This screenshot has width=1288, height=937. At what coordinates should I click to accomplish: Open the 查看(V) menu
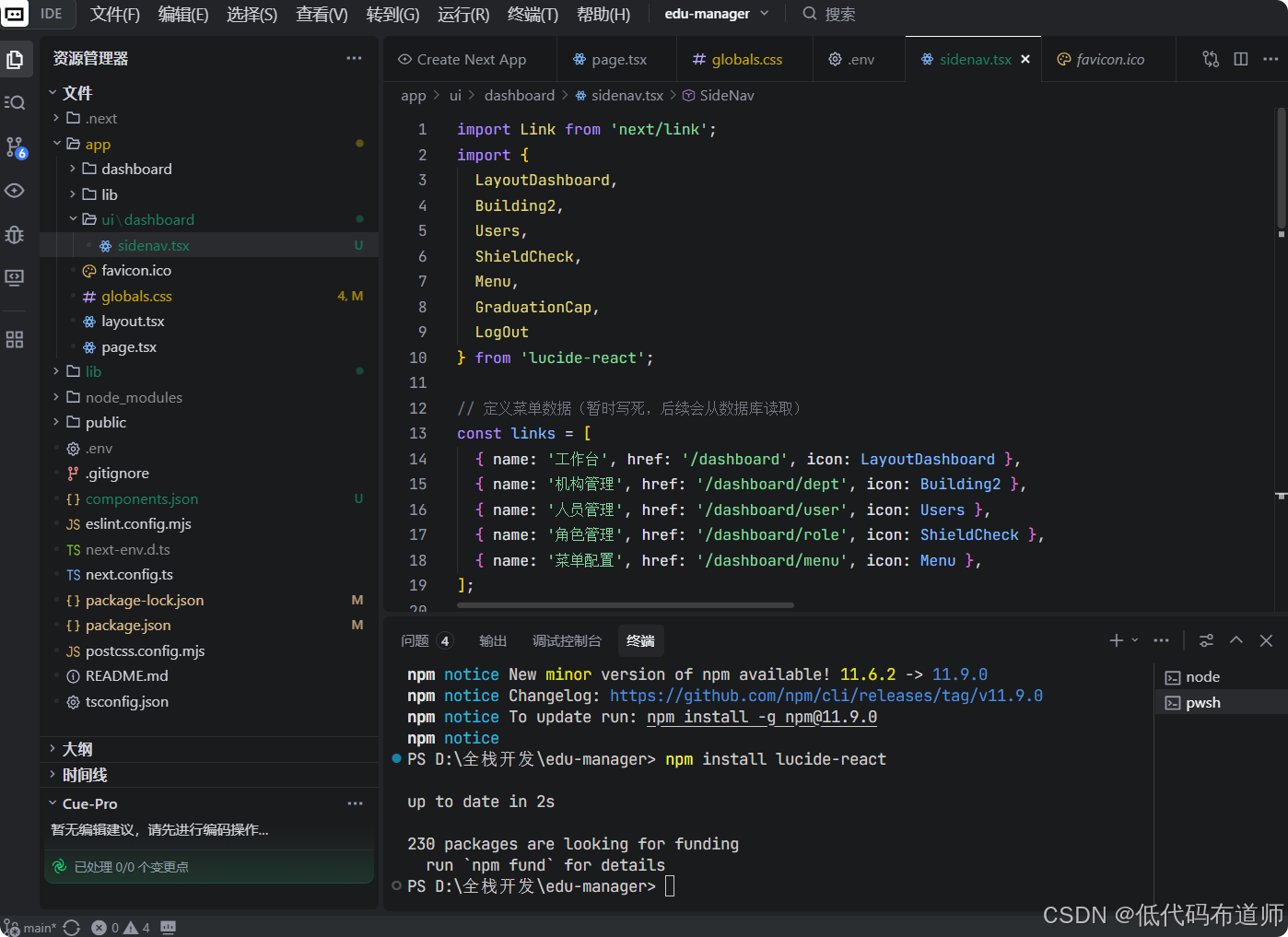322,14
